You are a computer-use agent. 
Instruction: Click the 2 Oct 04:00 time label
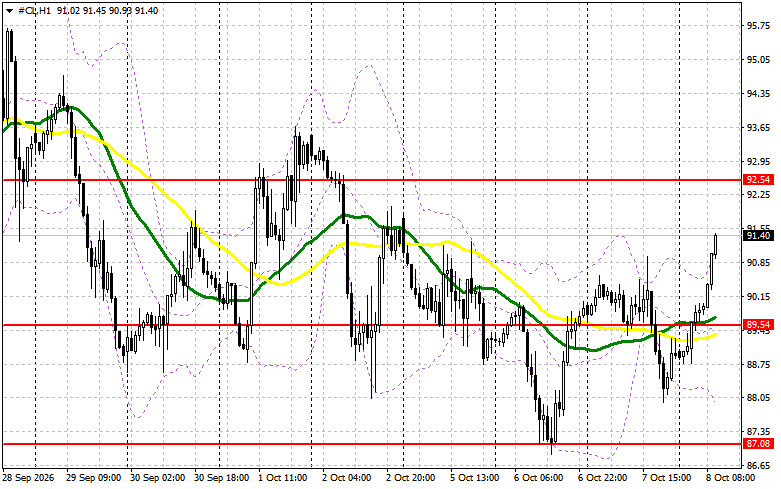347,478
